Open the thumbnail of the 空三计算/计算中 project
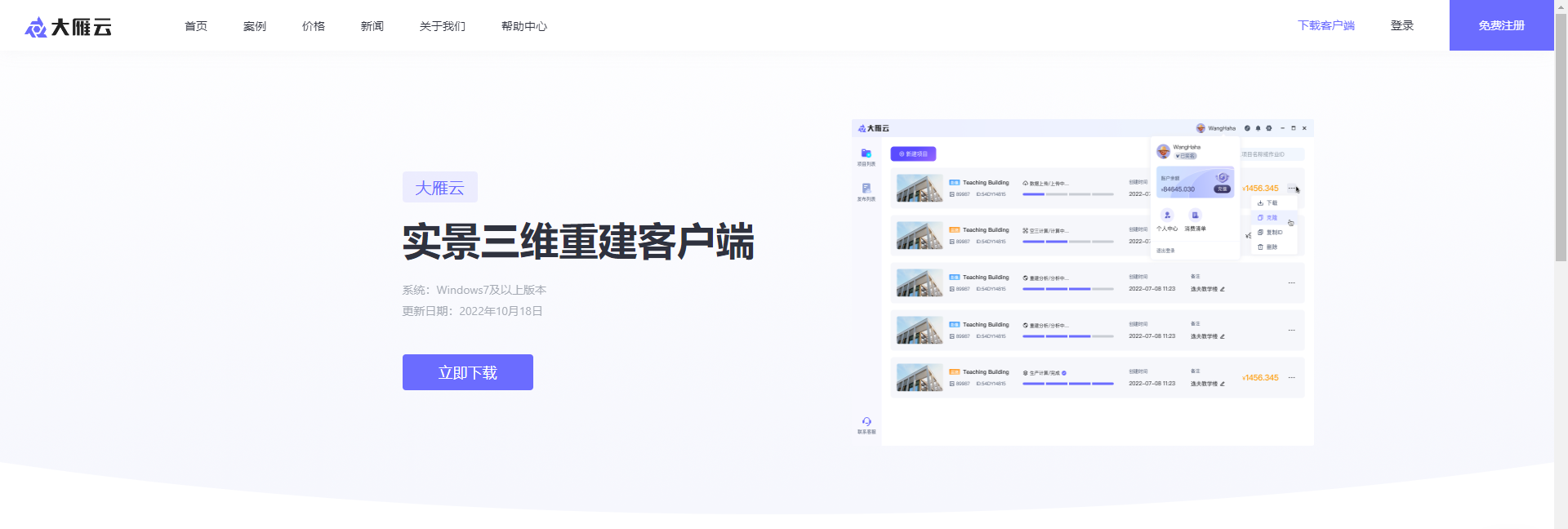Image resolution: width=1568 pixels, height=529 pixels. click(x=920, y=236)
